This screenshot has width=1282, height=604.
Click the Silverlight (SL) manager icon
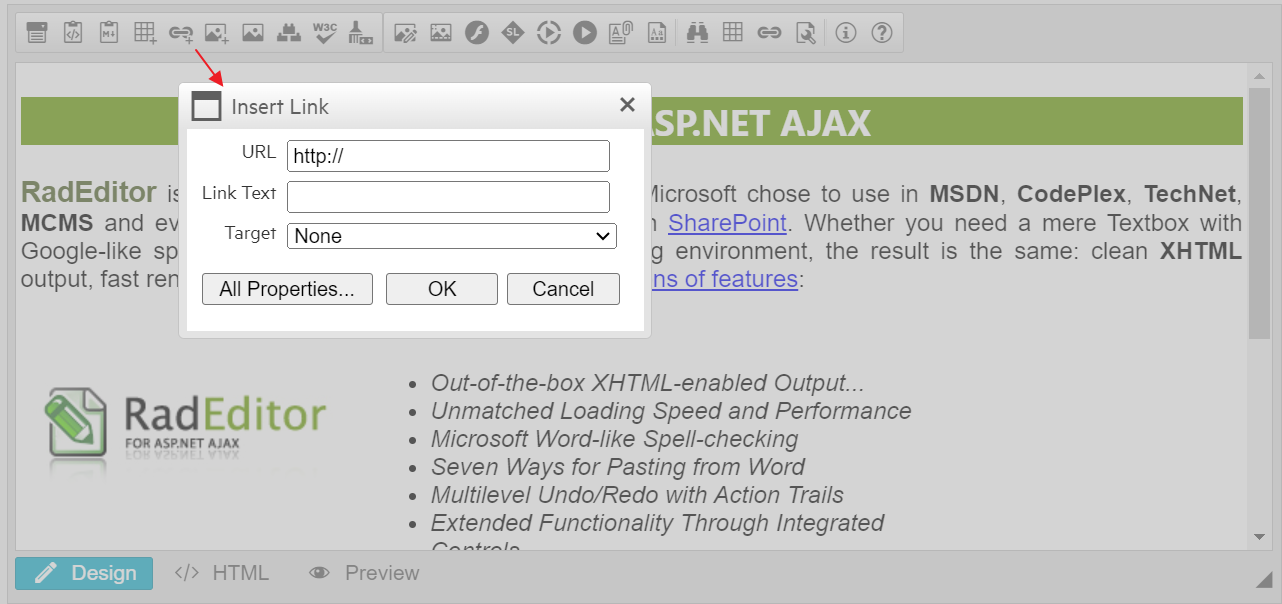pyautogui.click(x=513, y=33)
